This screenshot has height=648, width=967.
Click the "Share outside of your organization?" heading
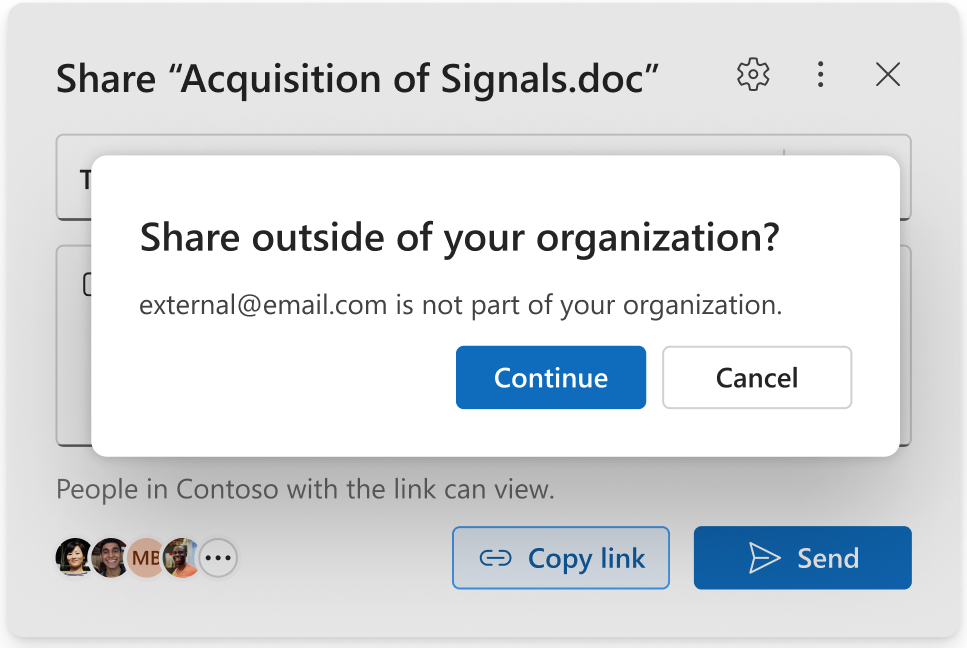pyautogui.click(x=459, y=238)
